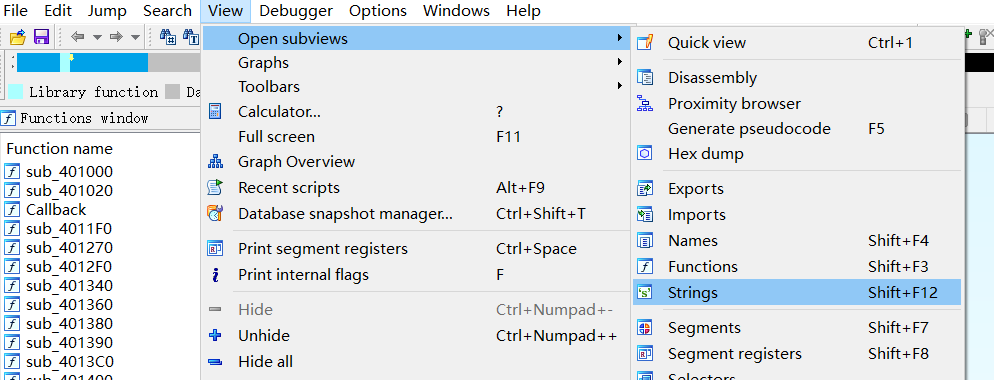Image resolution: width=994 pixels, height=380 pixels.
Task: Click the blue navigation band overview
Action: [82, 63]
